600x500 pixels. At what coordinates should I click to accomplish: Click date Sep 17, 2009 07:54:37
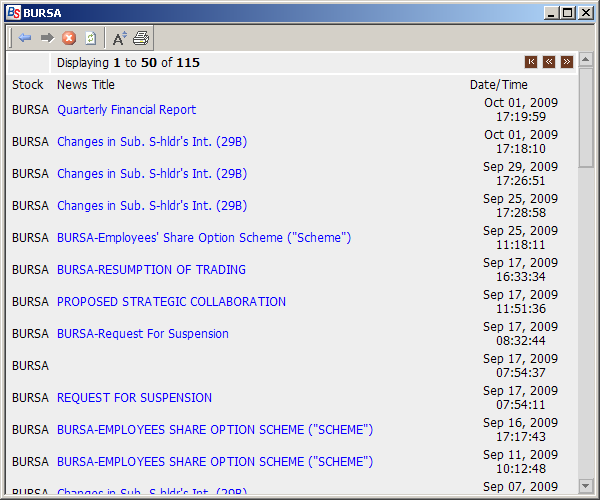point(521,366)
